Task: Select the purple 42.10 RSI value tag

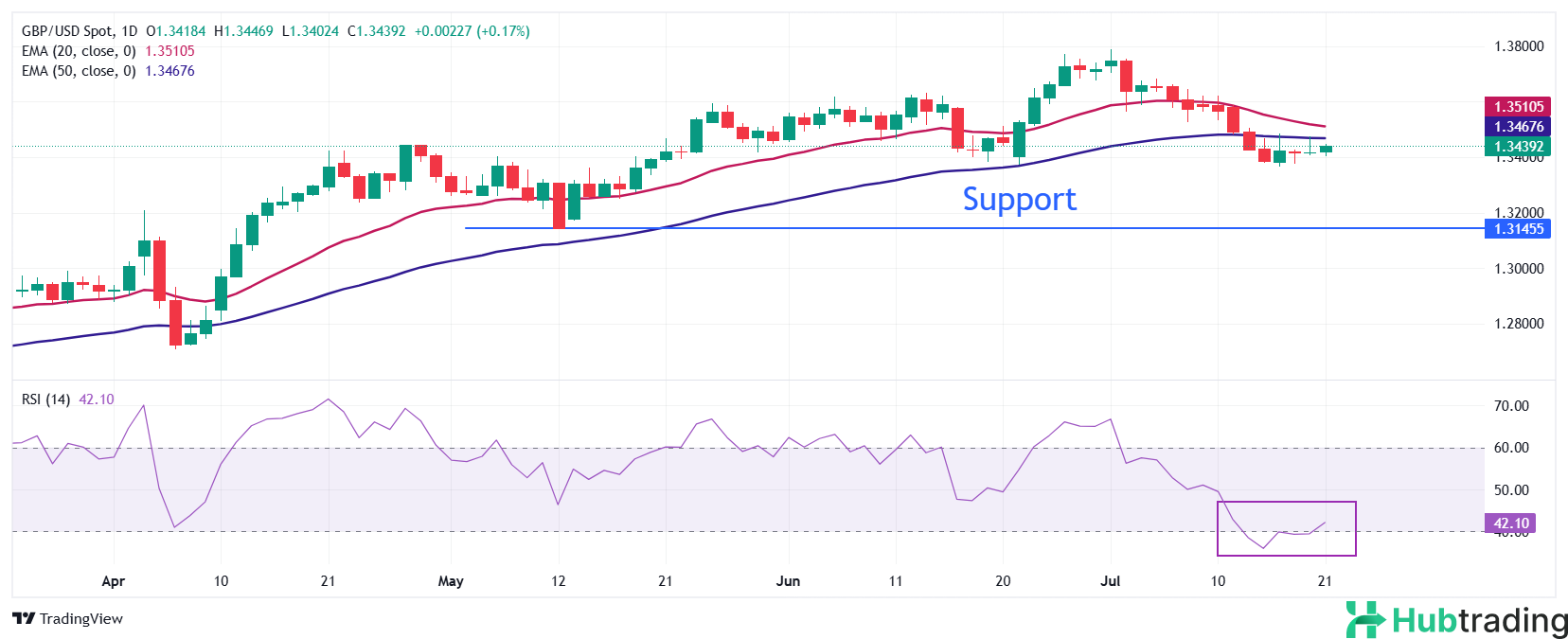Action: coord(1511,524)
